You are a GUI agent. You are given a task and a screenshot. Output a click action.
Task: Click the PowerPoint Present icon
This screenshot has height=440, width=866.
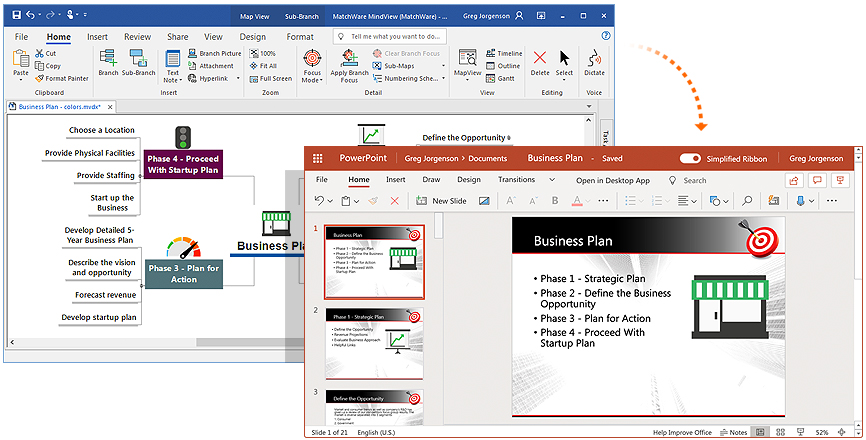(840, 180)
